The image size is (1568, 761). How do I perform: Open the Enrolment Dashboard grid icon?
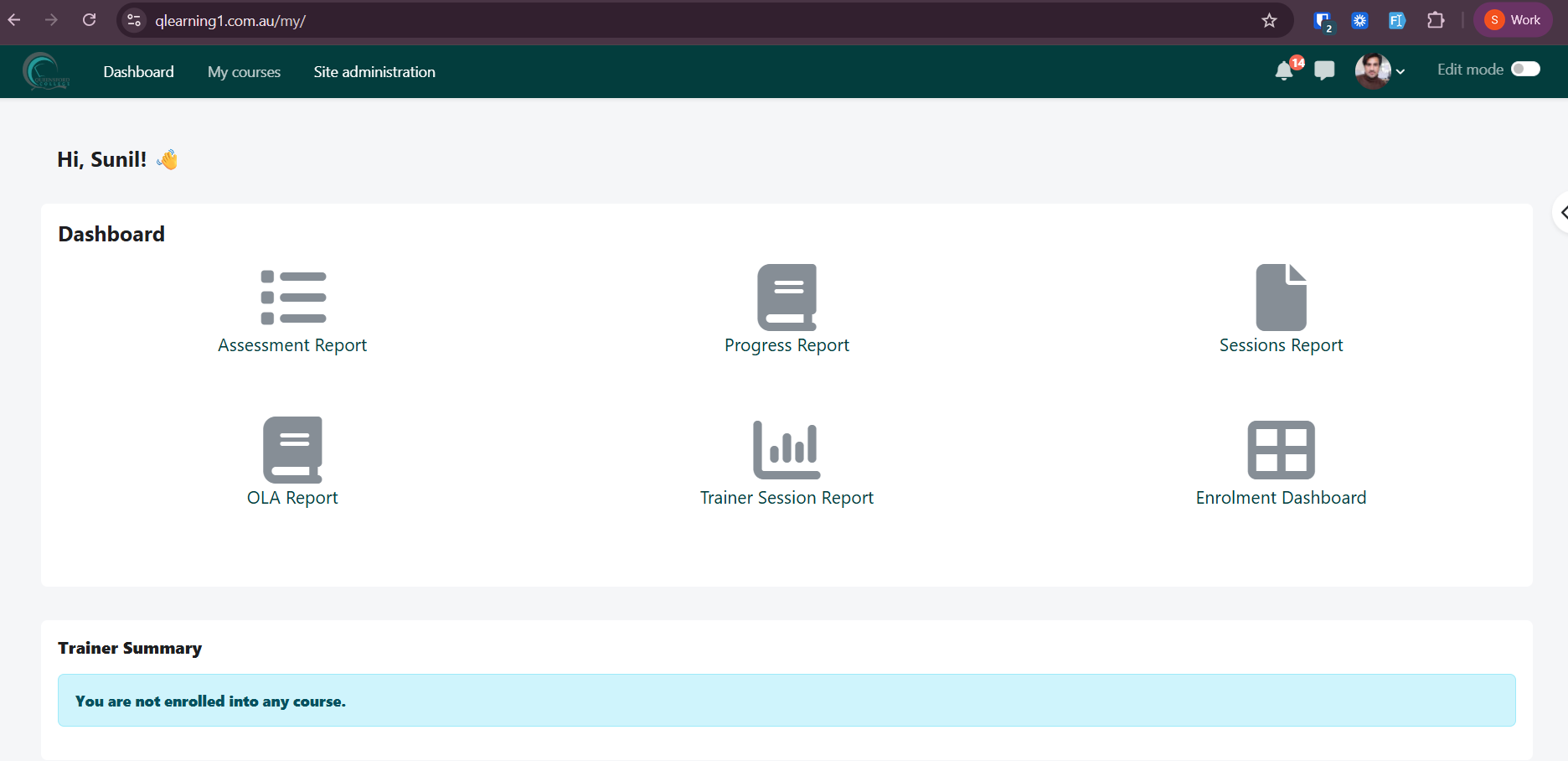(1281, 450)
